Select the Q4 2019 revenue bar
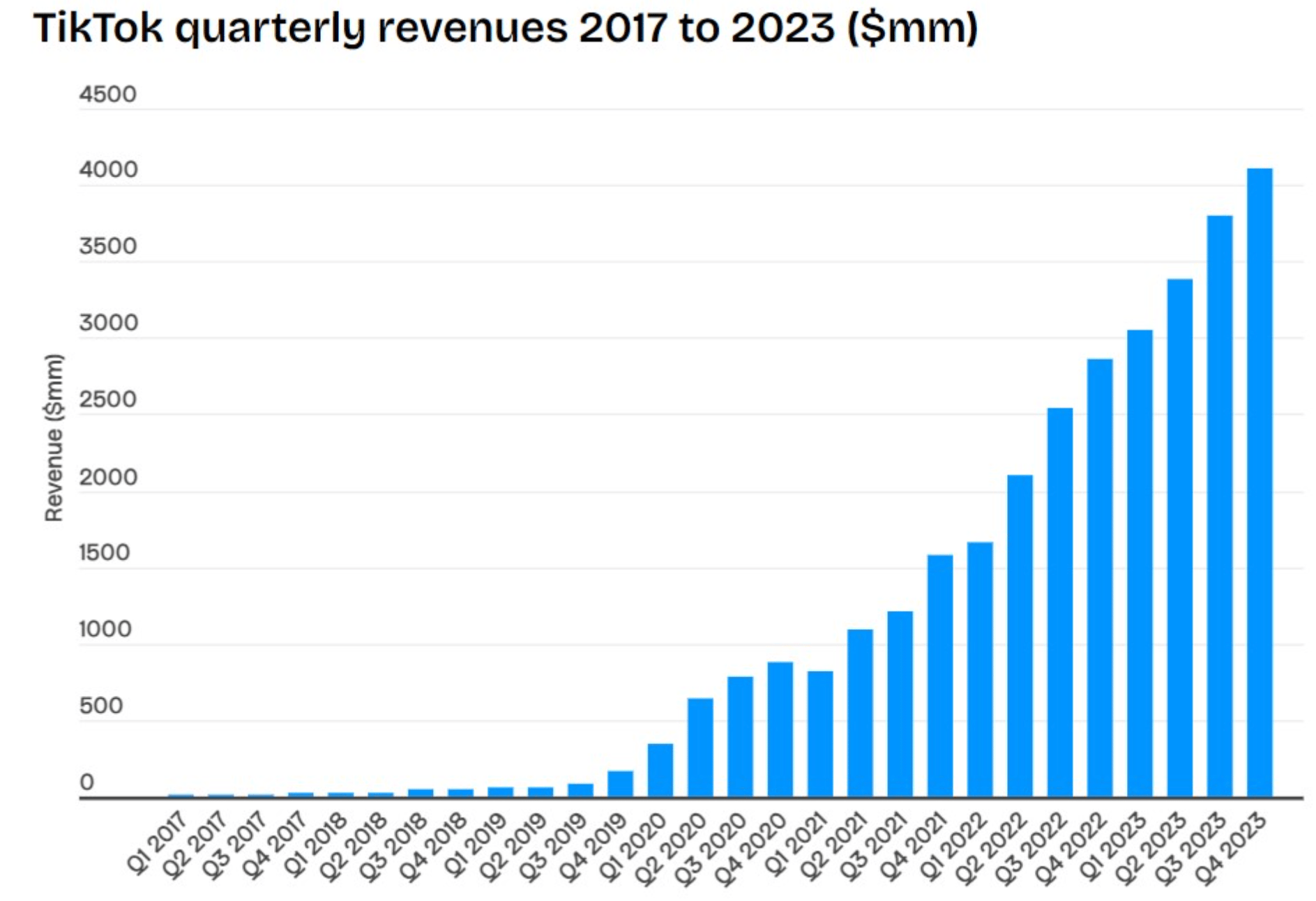Viewport: 1316px width, 901px height. tap(620, 784)
